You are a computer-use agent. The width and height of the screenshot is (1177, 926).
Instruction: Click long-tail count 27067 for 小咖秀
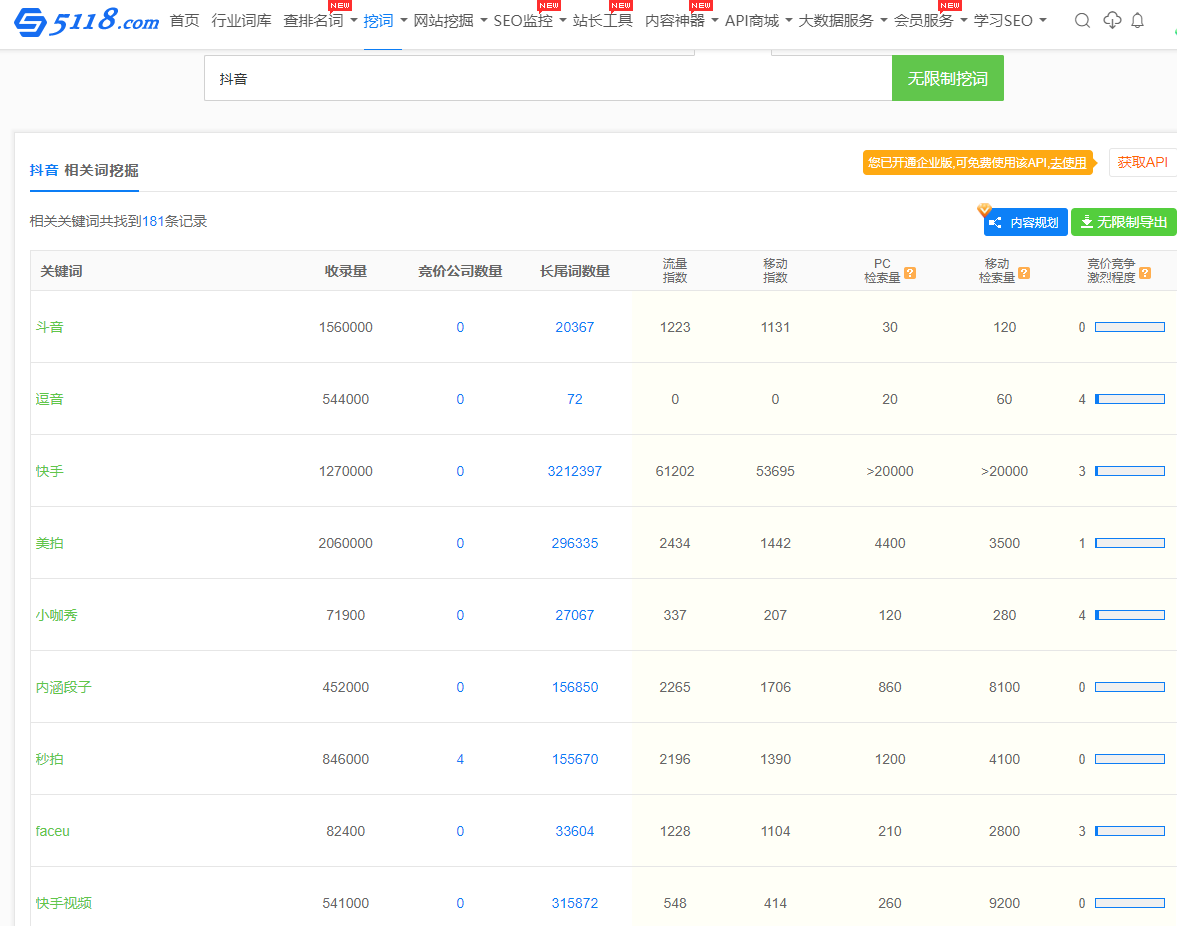574,615
